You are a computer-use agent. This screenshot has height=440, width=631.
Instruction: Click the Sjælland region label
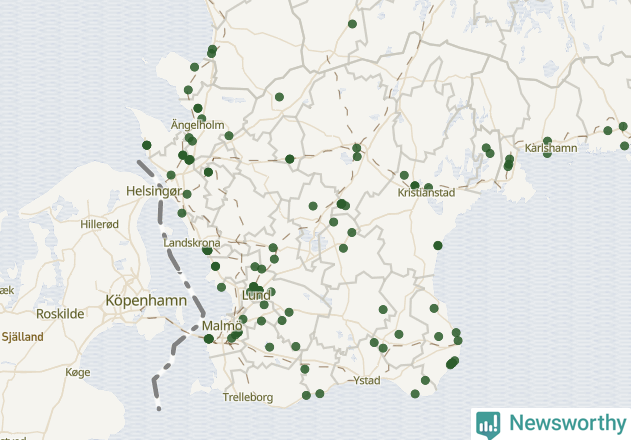point(23,337)
